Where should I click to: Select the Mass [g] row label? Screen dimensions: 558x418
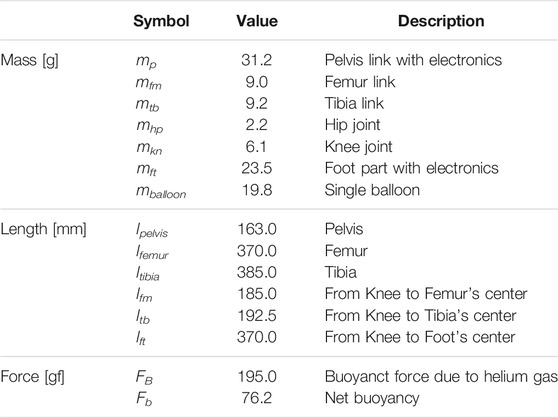coord(30,60)
